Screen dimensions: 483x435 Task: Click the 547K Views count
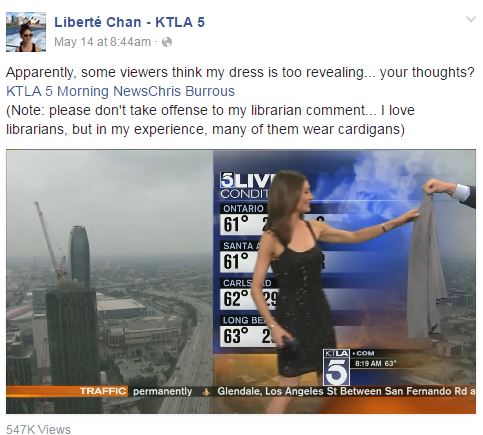coord(38,429)
